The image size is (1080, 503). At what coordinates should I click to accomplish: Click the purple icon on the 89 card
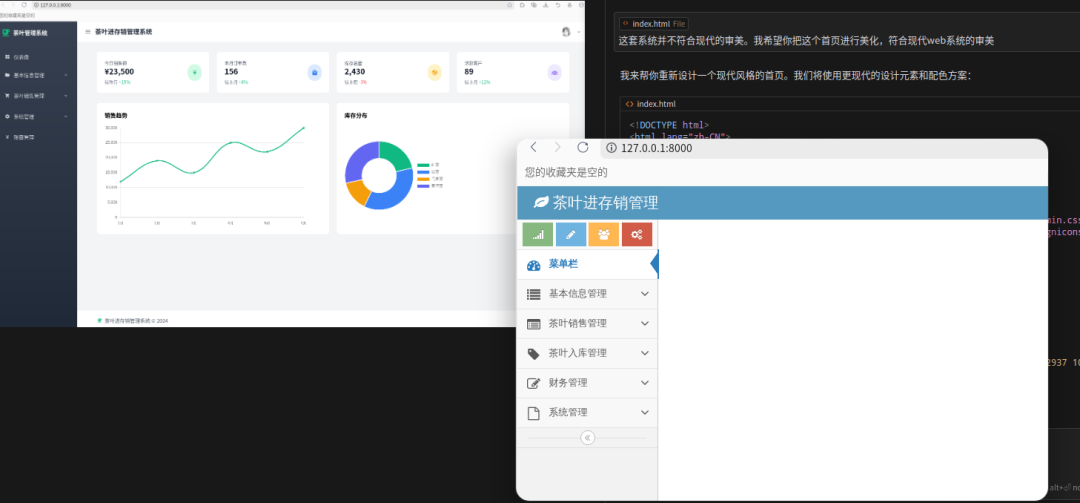[554, 72]
